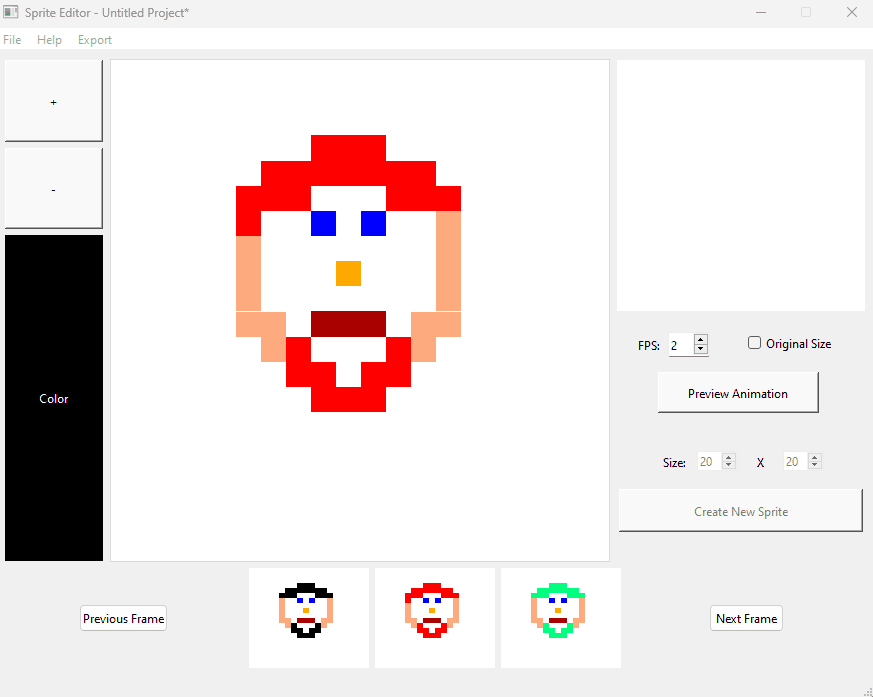Viewport: 873px width, 697px height.
Task: Decrease FPS with the down arrow
Action: 701,350
